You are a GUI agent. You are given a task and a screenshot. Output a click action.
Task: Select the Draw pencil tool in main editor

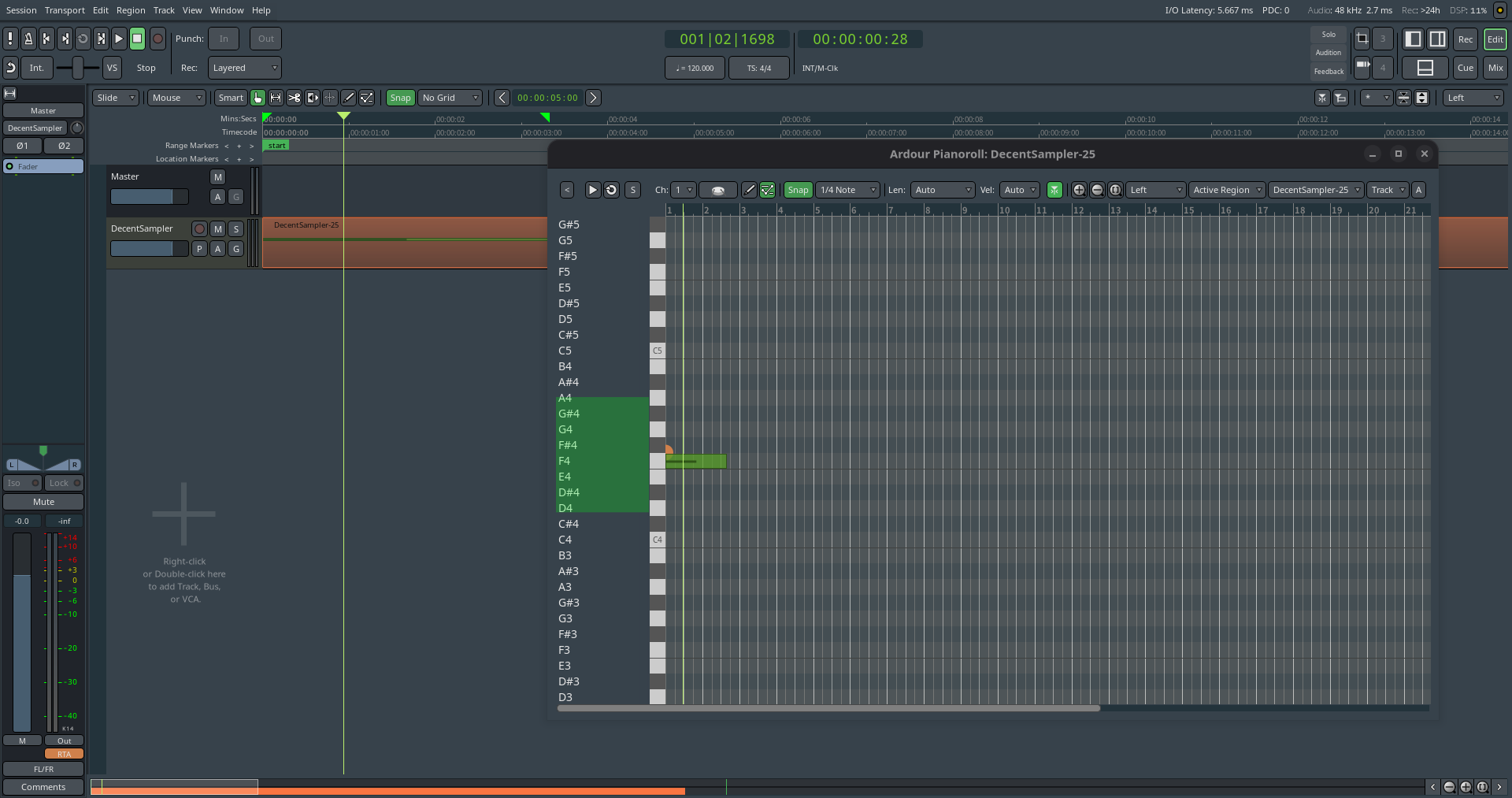click(348, 98)
